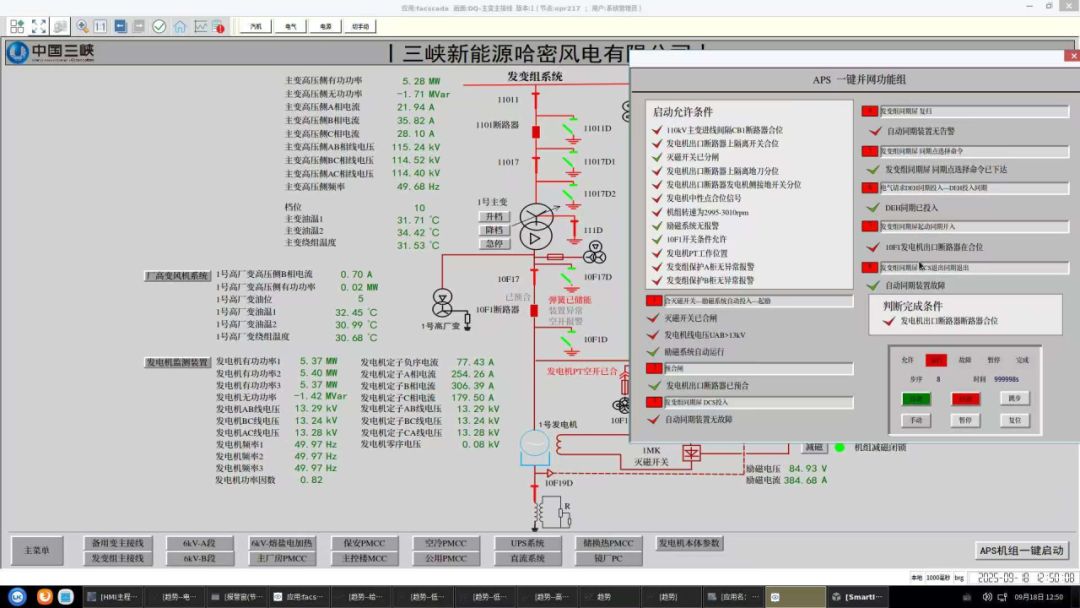1080x608 pixels.
Task: Open the 主菜单 main menu
Action: [x=37, y=550]
